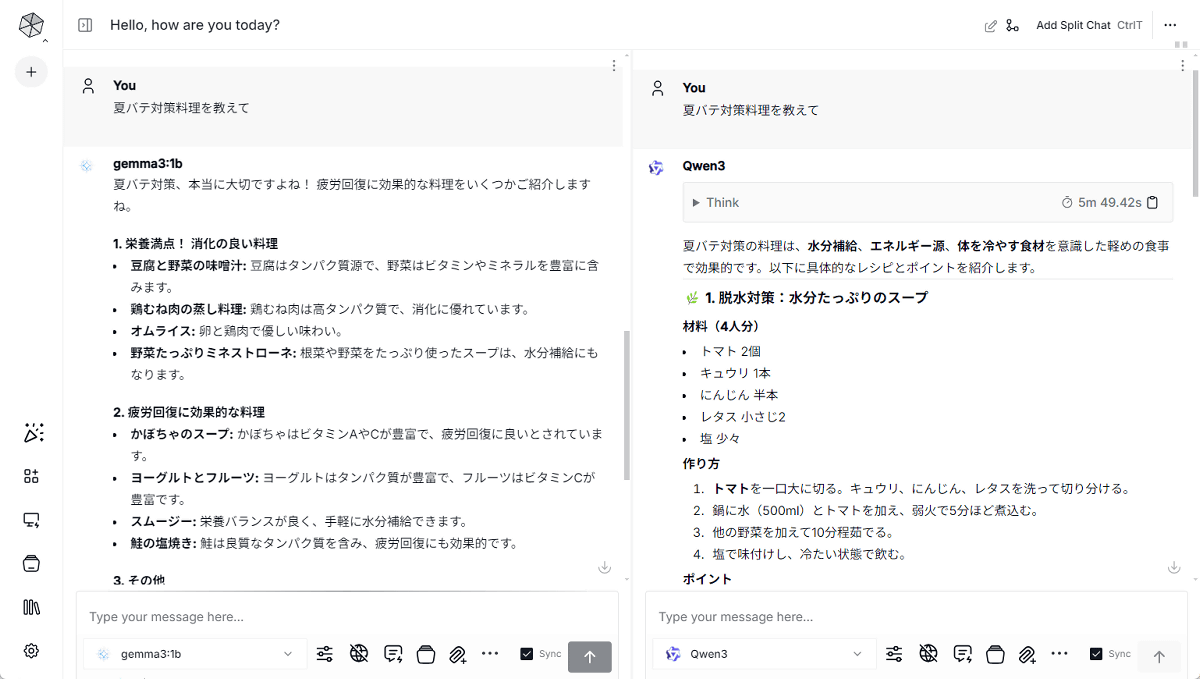Viewport: 1200px width, 679px height.
Task: Click the monitor icon in the sidebar
Action: point(31,520)
